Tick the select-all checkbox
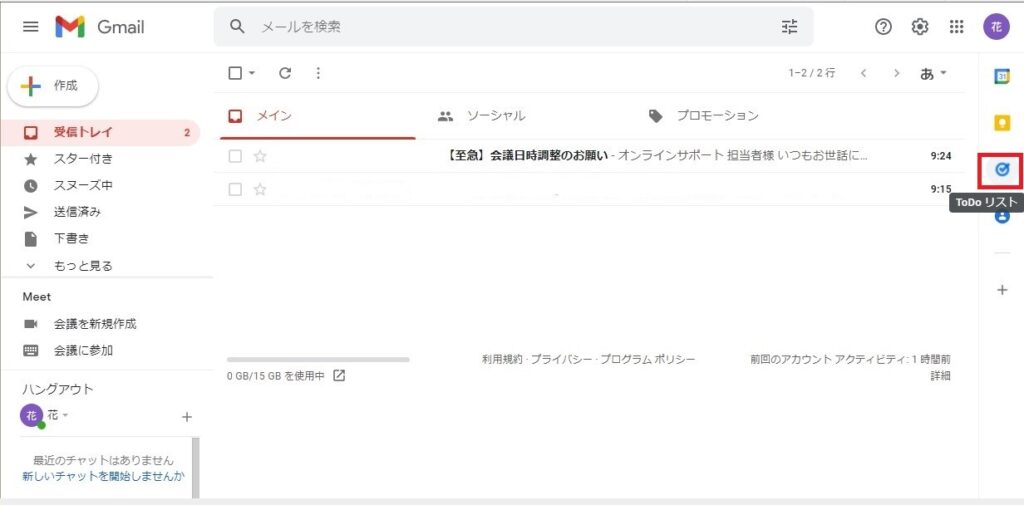 [235, 73]
